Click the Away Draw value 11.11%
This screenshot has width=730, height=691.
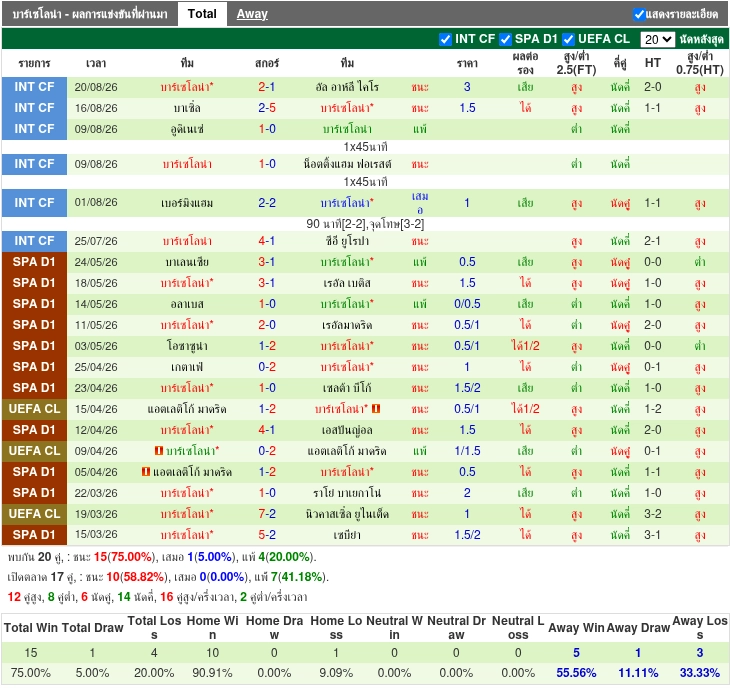coord(638,673)
